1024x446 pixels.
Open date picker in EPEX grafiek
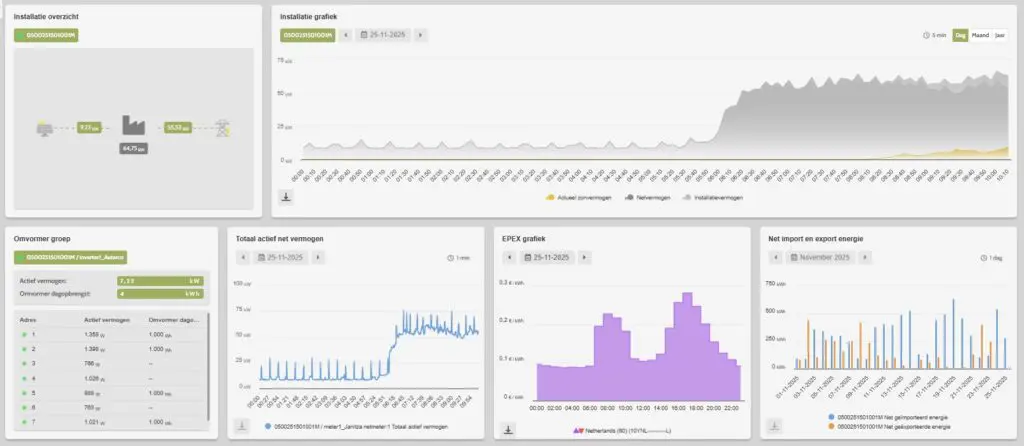point(547,257)
